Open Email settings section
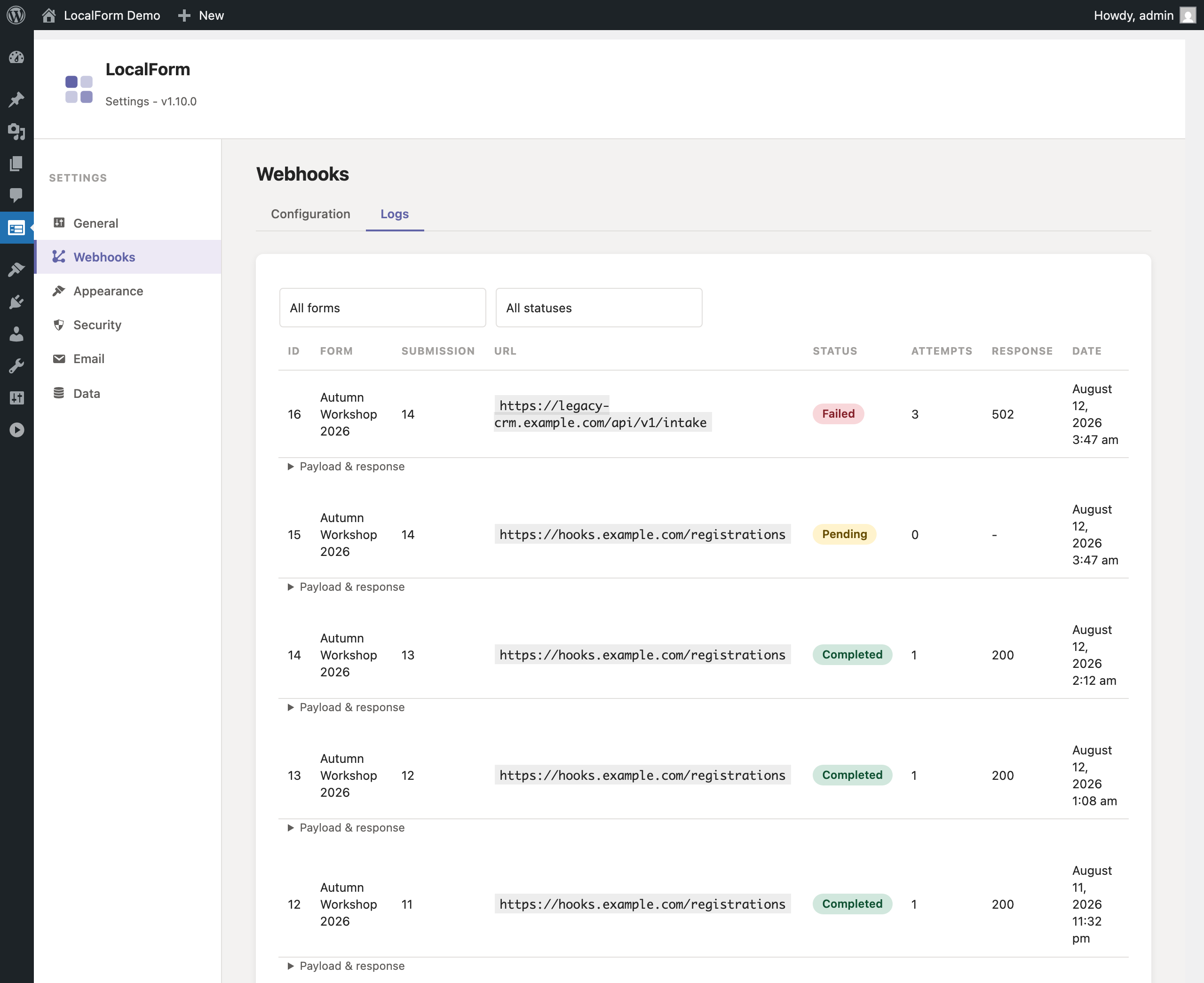The image size is (1204, 983). coord(128,359)
